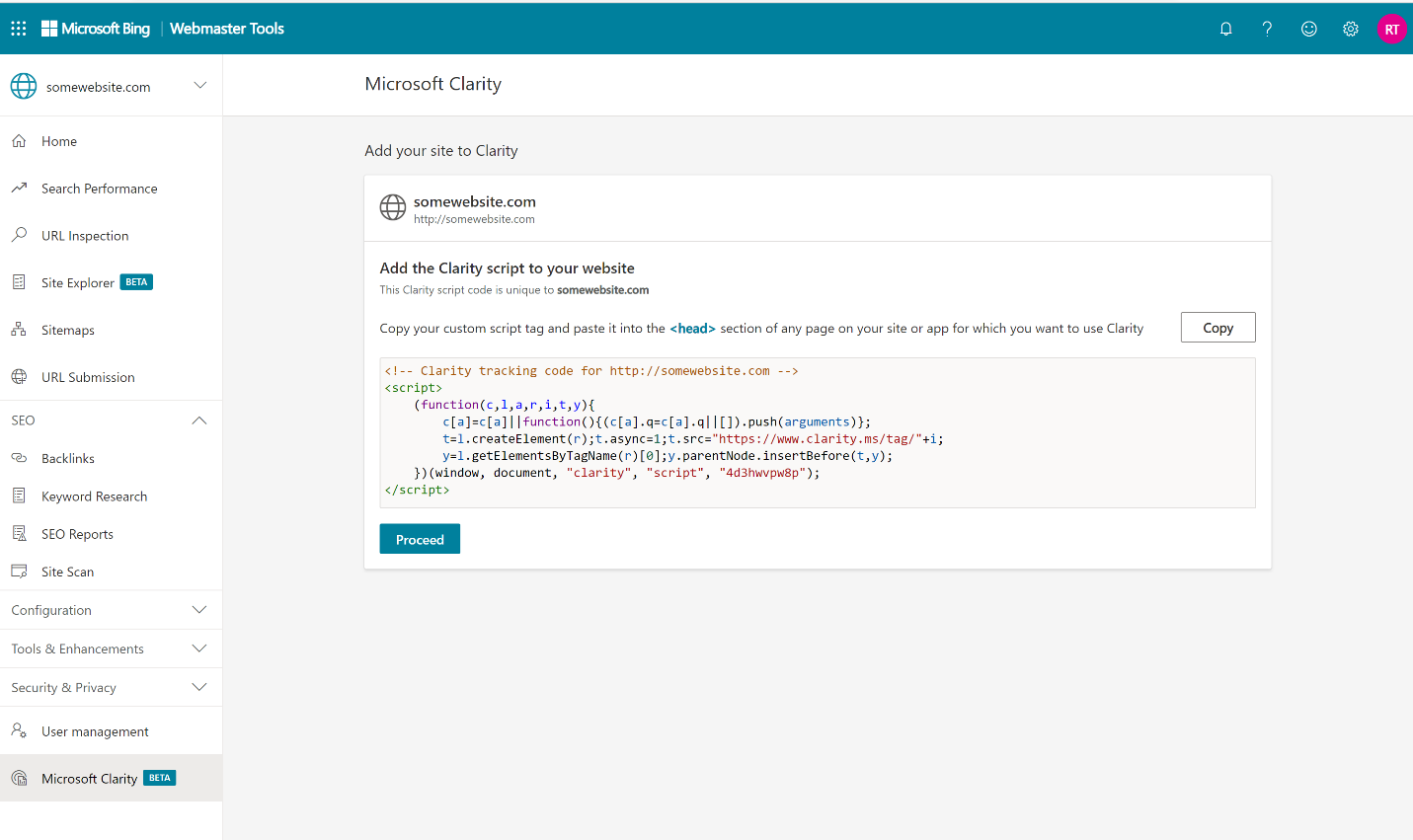The image size is (1413, 840).
Task: Open the somewebsite.com site selector dropdown
Action: pos(111,86)
